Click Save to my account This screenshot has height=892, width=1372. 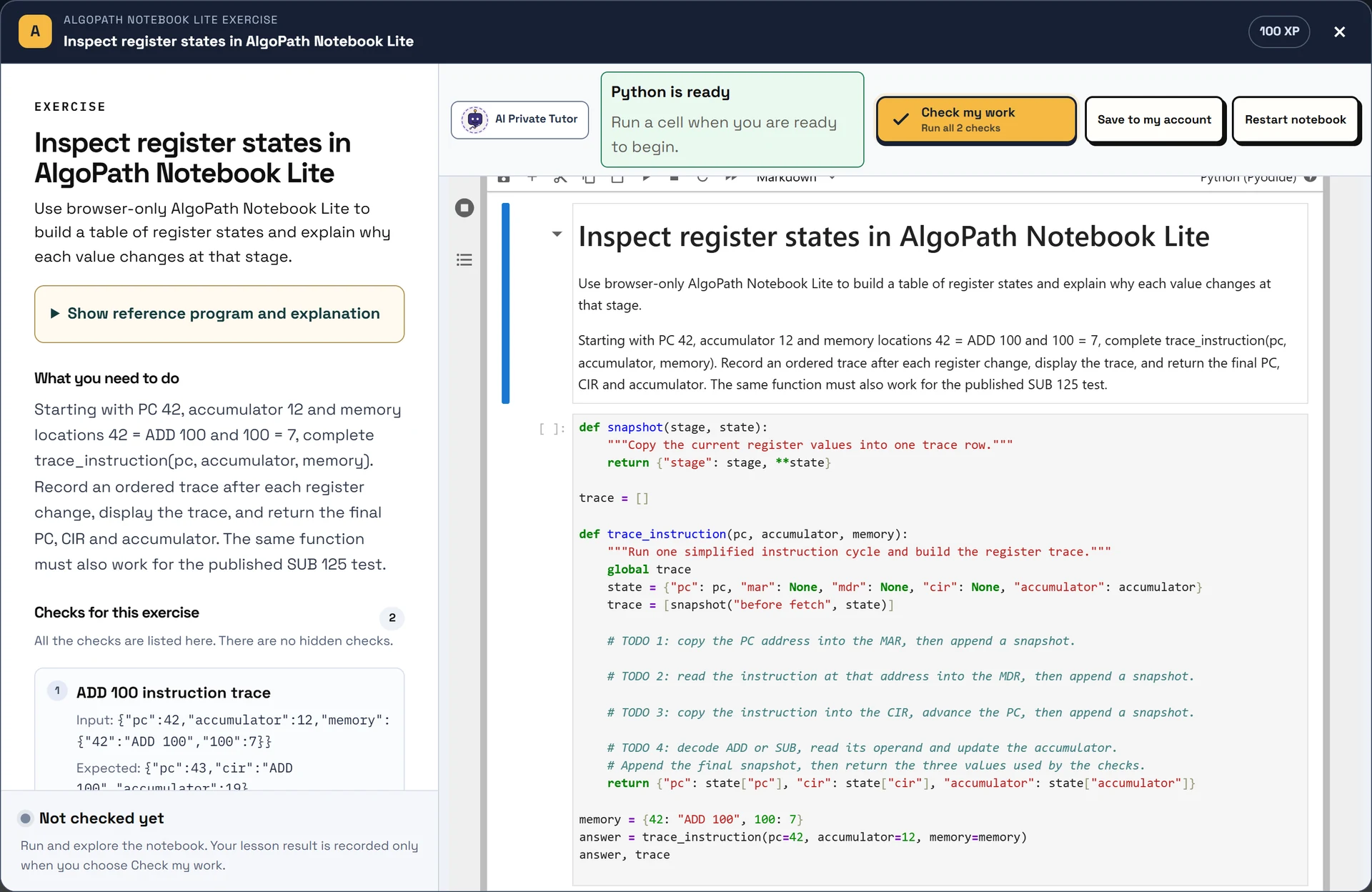[x=1154, y=119]
